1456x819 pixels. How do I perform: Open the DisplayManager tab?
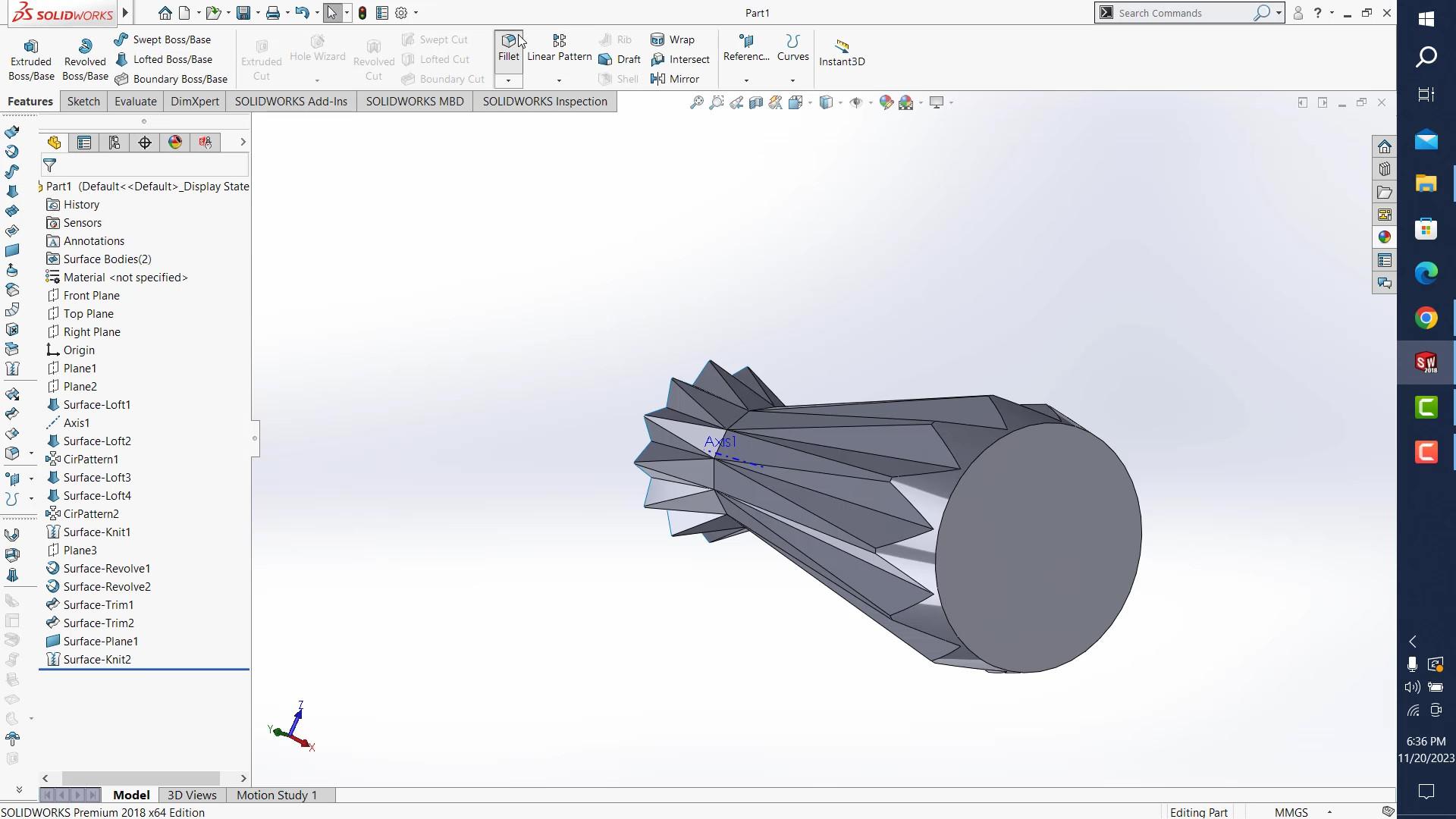(174, 142)
